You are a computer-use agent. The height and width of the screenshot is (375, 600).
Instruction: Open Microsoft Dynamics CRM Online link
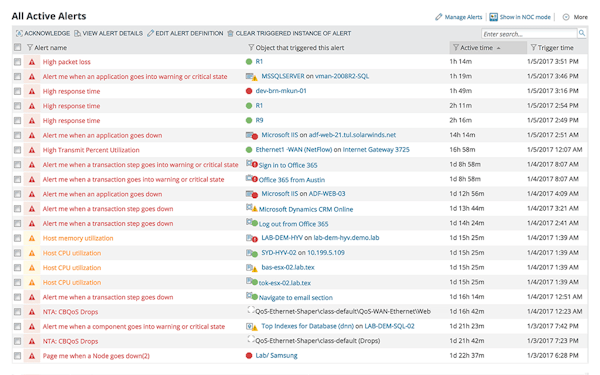coord(306,209)
